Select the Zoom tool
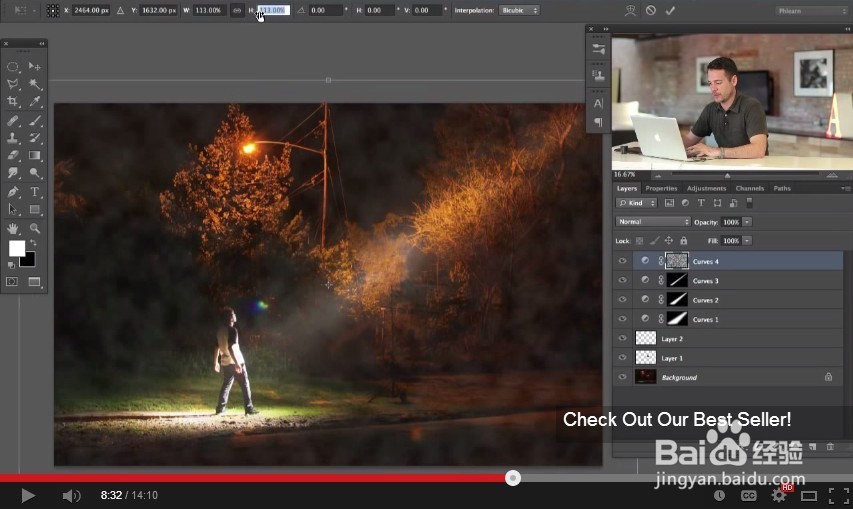This screenshot has width=853, height=509. 35,228
